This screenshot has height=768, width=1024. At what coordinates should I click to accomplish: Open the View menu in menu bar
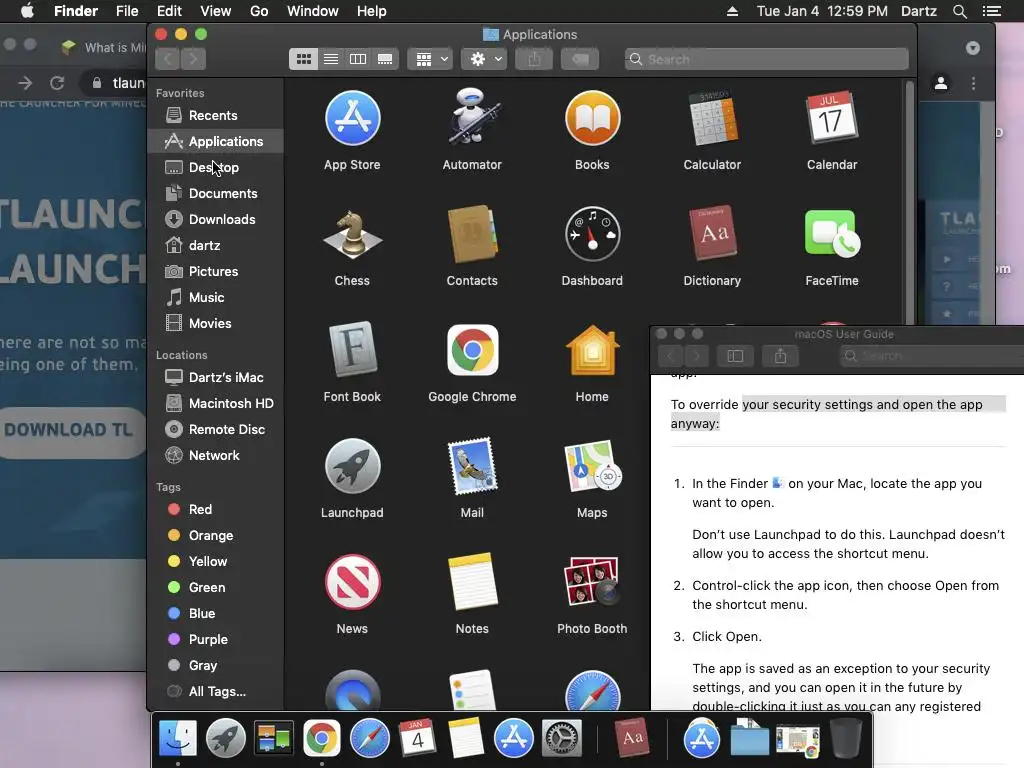point(216,11)
